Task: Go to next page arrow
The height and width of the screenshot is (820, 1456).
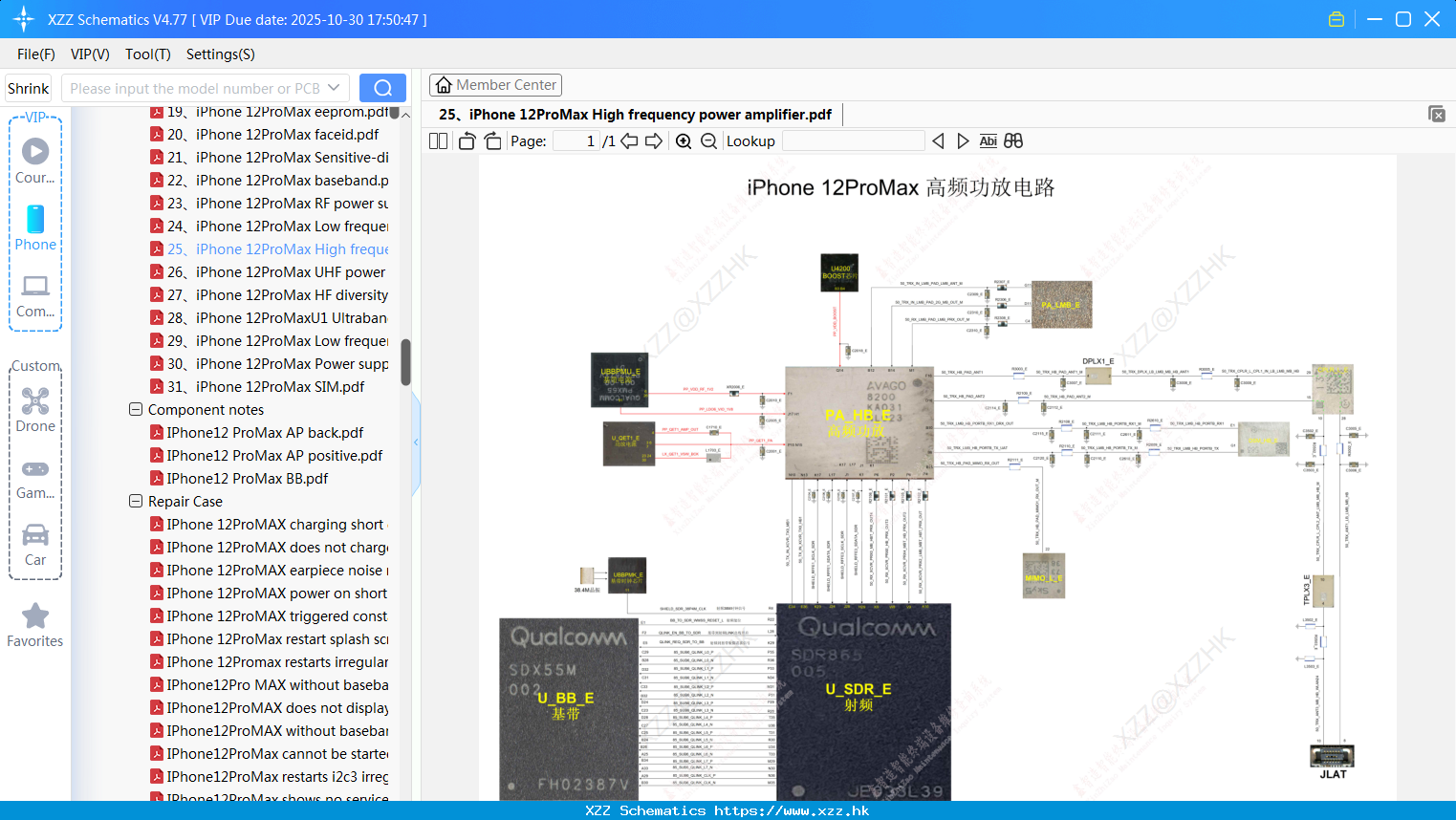Action: pos(654,140)
